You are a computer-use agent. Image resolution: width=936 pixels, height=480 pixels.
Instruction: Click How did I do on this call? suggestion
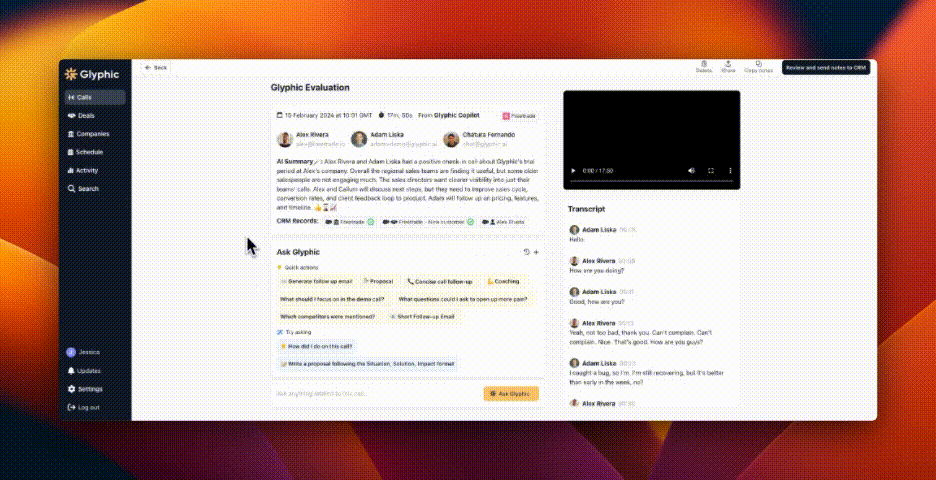tap(317, 346)
